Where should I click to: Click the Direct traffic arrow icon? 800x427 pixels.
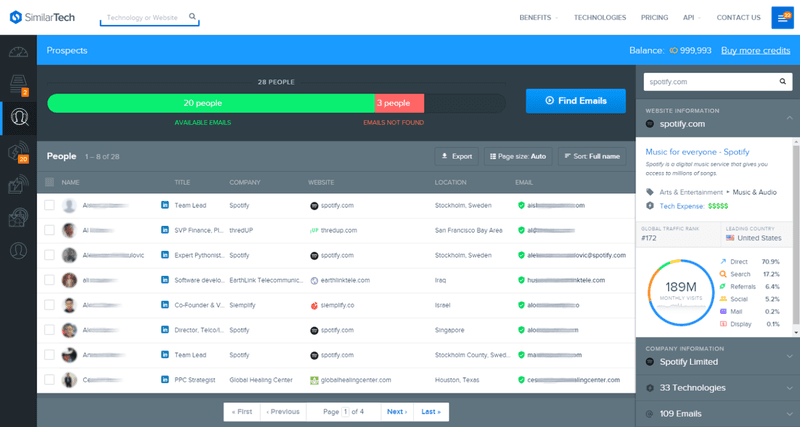[723, 262]
